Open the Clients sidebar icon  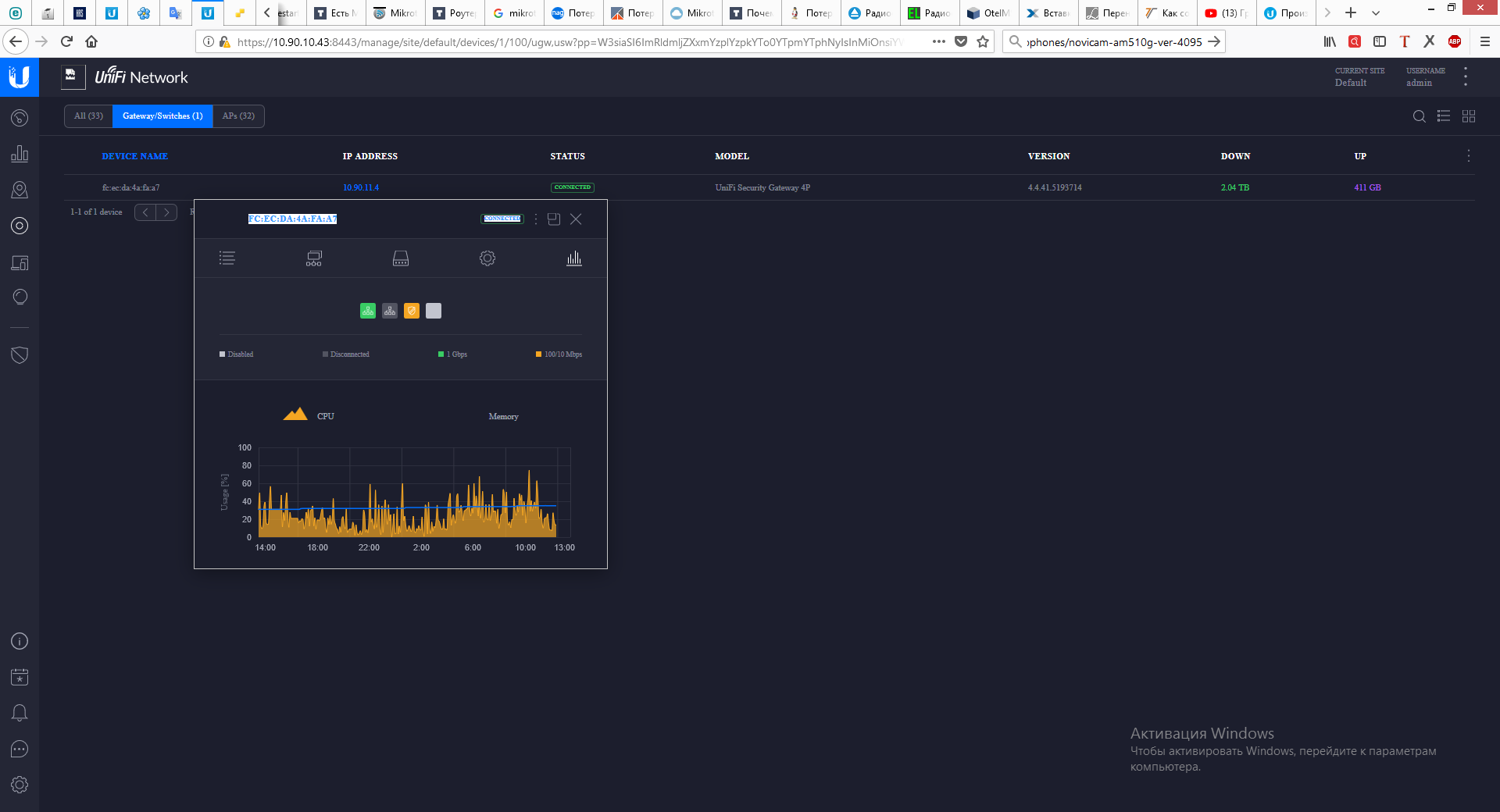[20, 262]
